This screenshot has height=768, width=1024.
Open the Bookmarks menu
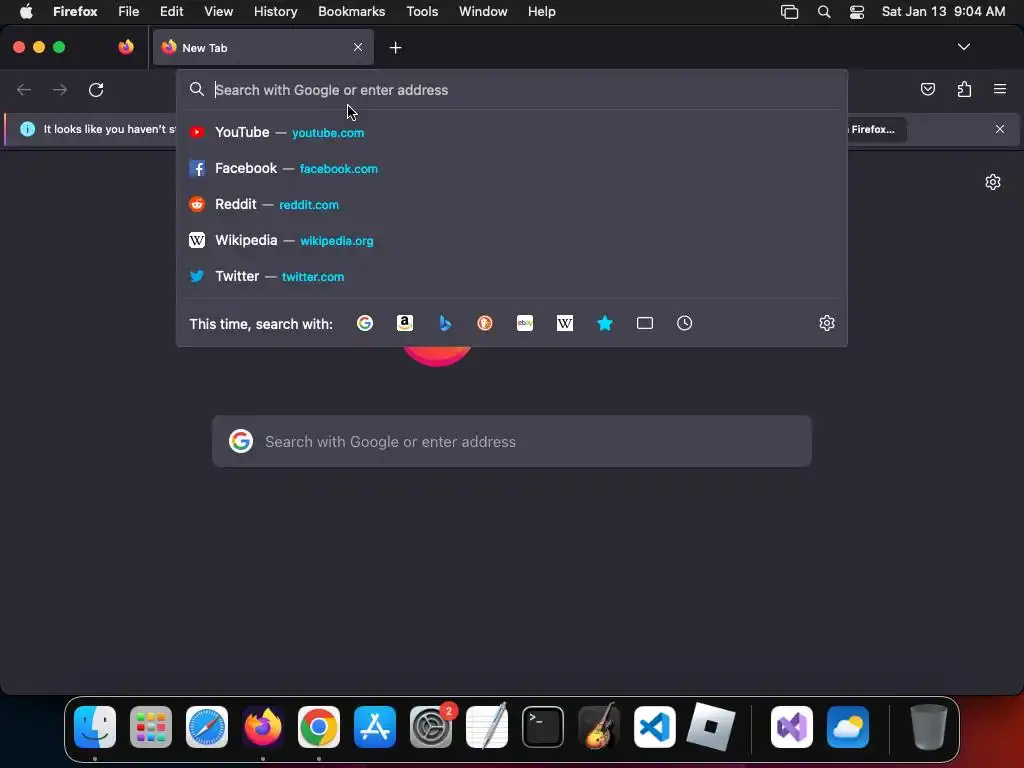tap(351, 12)
